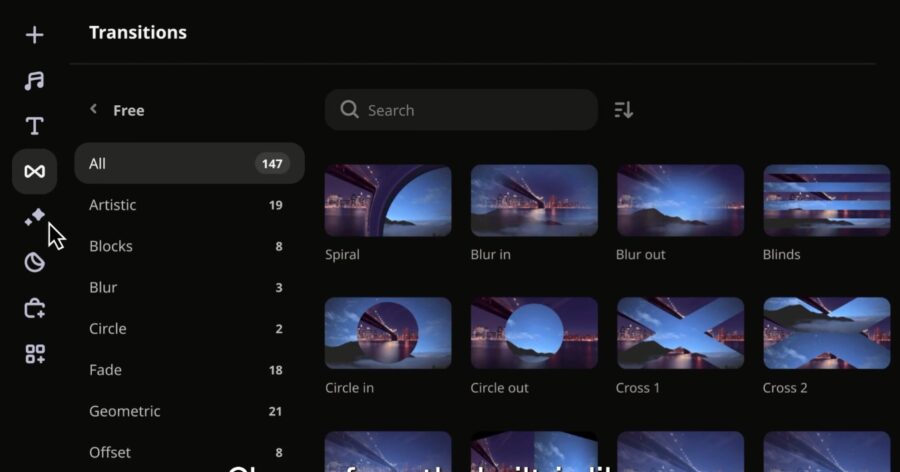Choose the Blur in transition thumbnail
The width and height of the screenshot is (900, 472).
[534, 200]
